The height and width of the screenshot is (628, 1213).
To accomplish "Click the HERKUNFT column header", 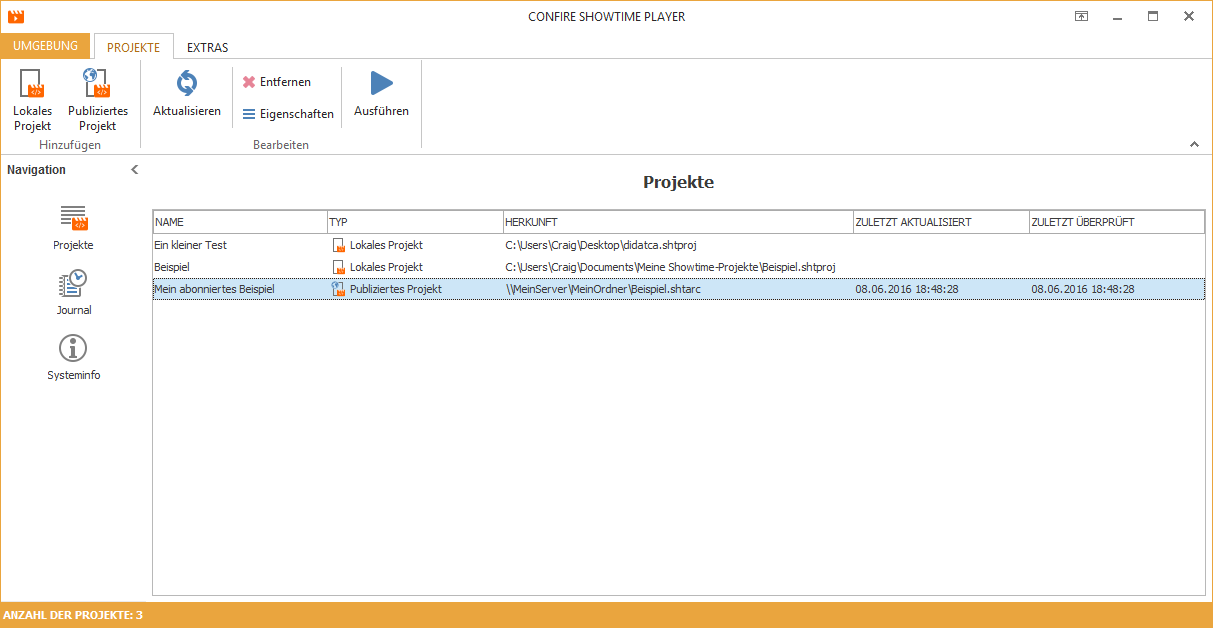I will point(678,222).
